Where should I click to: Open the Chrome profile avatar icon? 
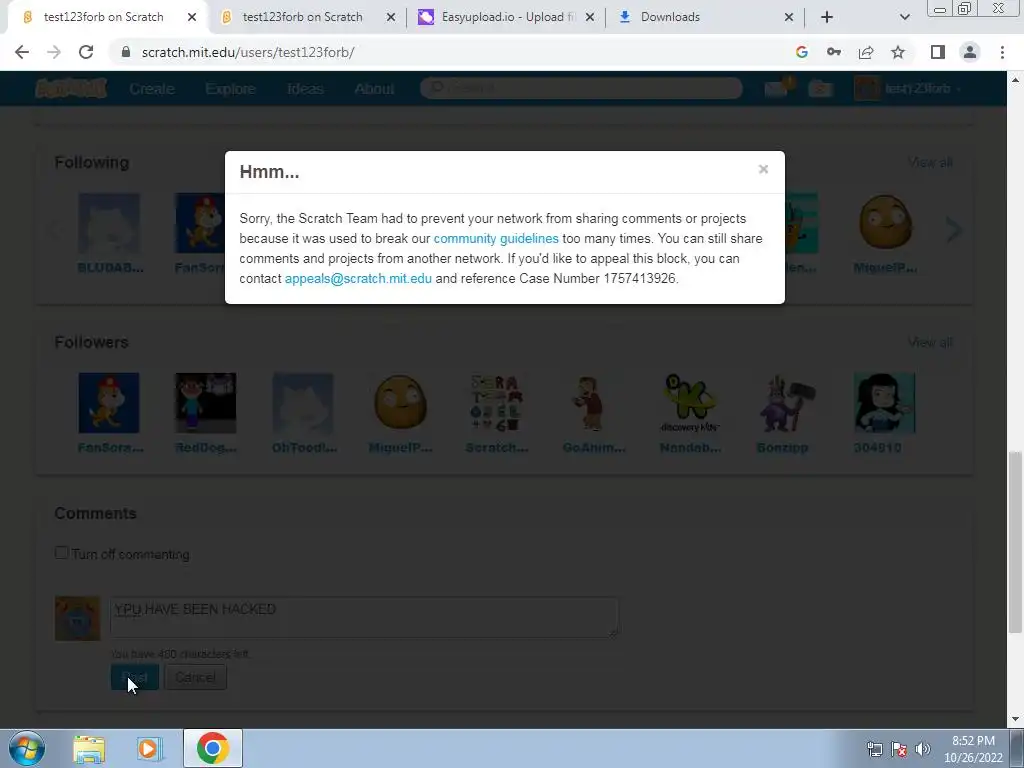tap(970, 52)
